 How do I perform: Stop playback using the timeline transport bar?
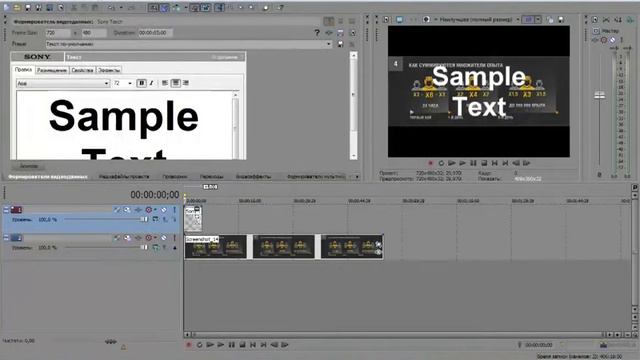coord(242,345)
